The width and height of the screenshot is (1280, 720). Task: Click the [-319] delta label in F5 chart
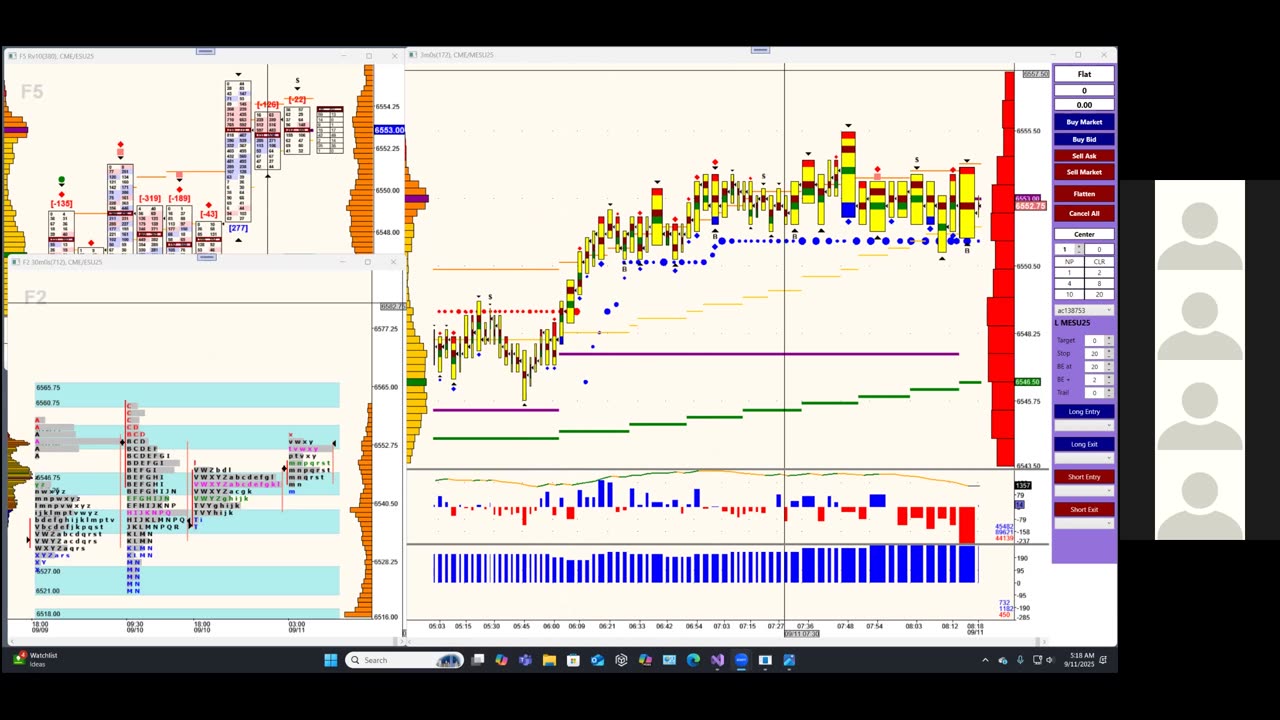pos(149,198)
